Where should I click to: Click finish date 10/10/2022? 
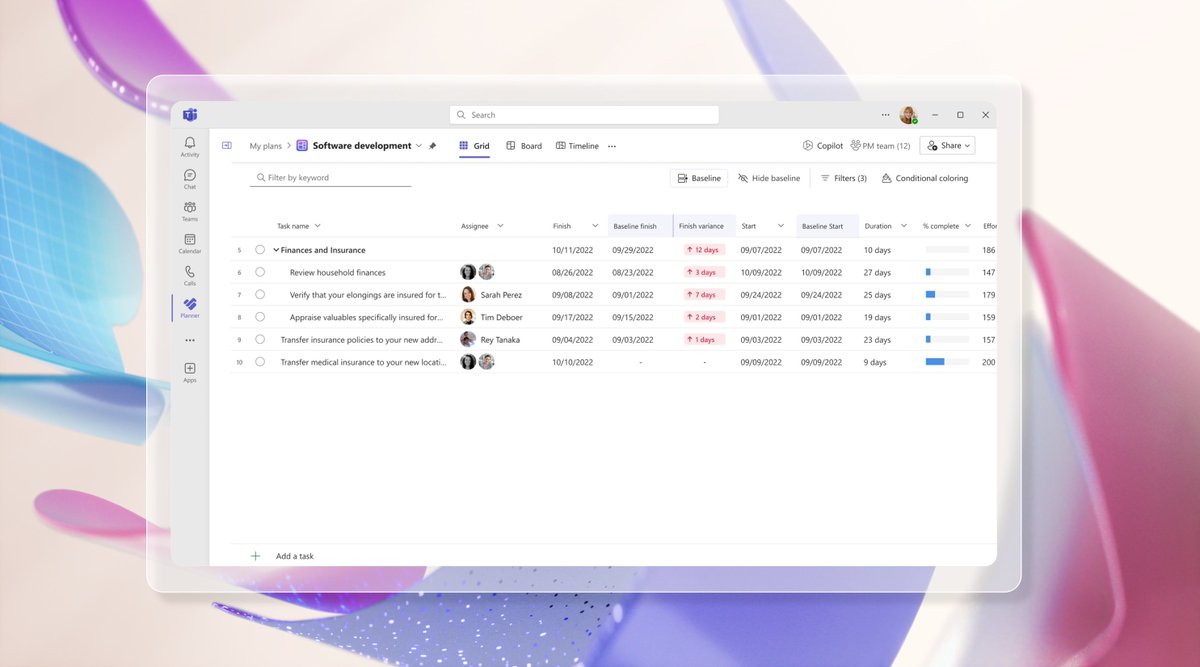572,362
